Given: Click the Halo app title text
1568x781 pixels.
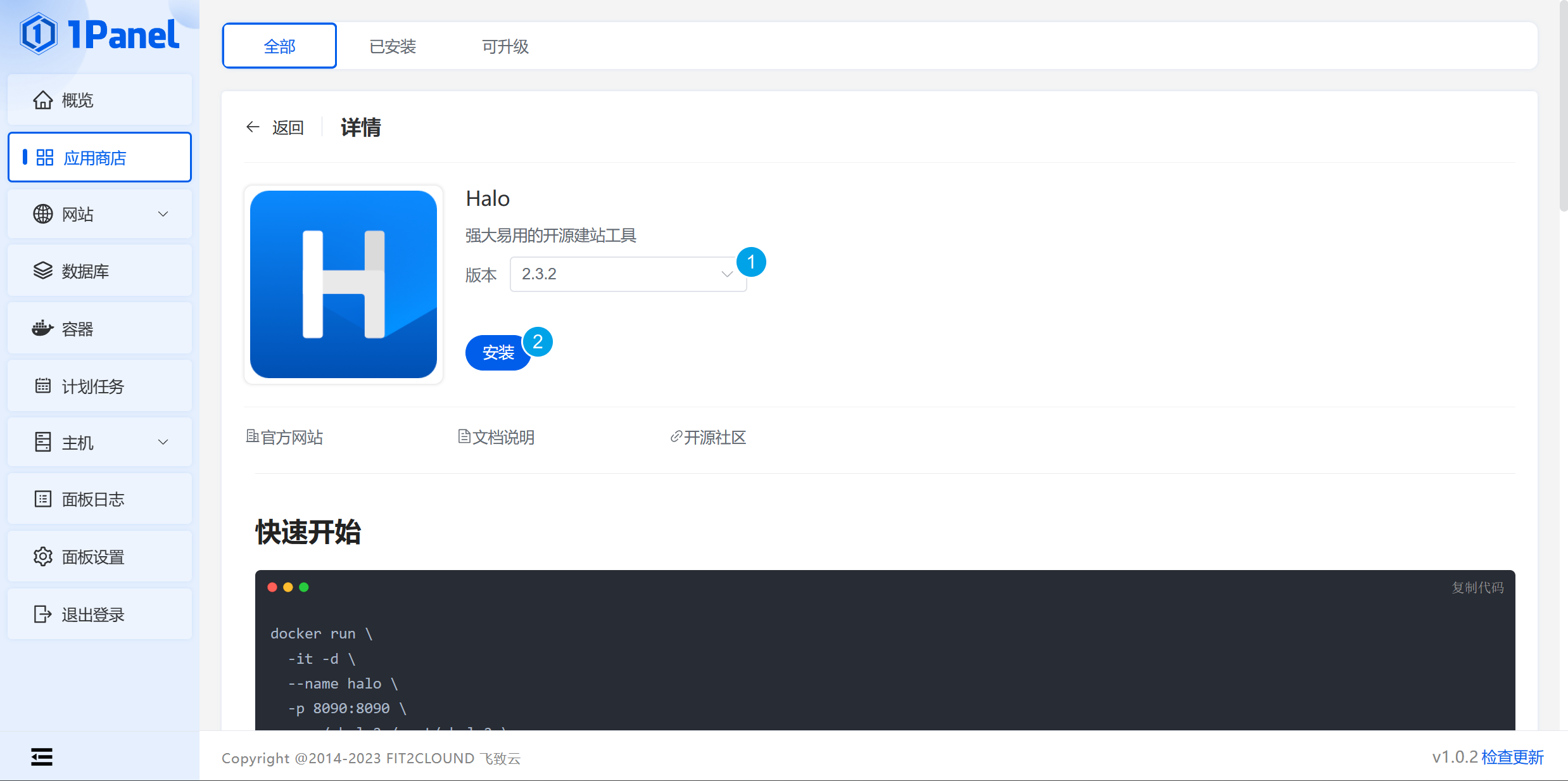Looking at the screenshot, I should [488, 199].
